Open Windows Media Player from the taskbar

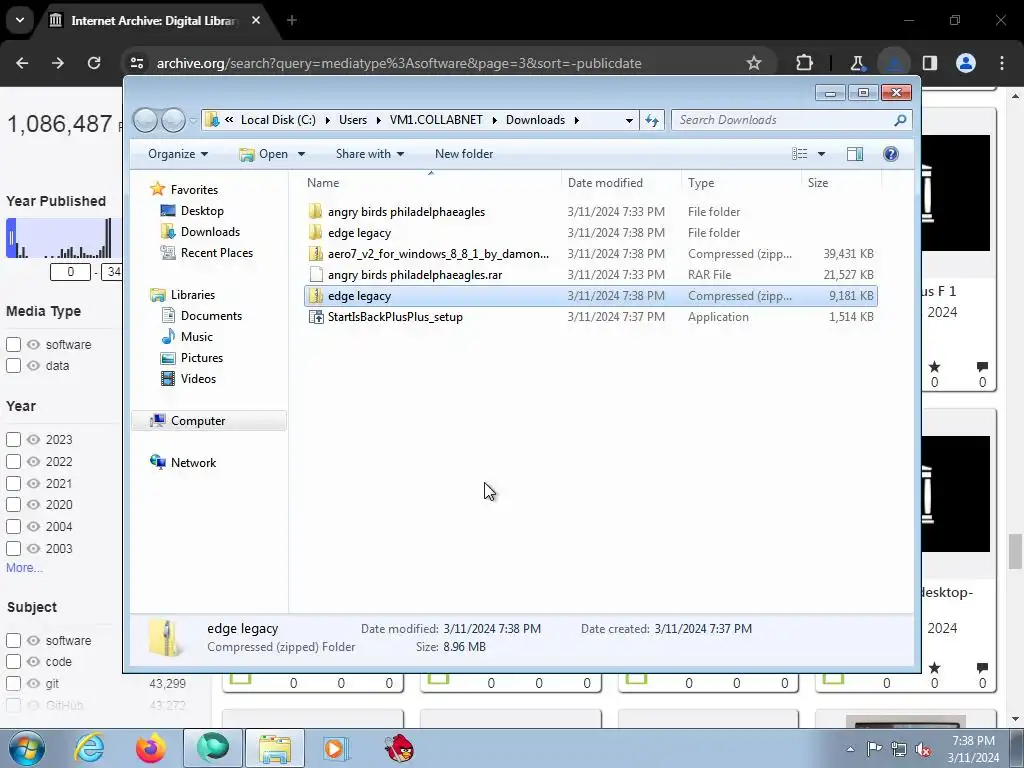[x=336, y=748]
